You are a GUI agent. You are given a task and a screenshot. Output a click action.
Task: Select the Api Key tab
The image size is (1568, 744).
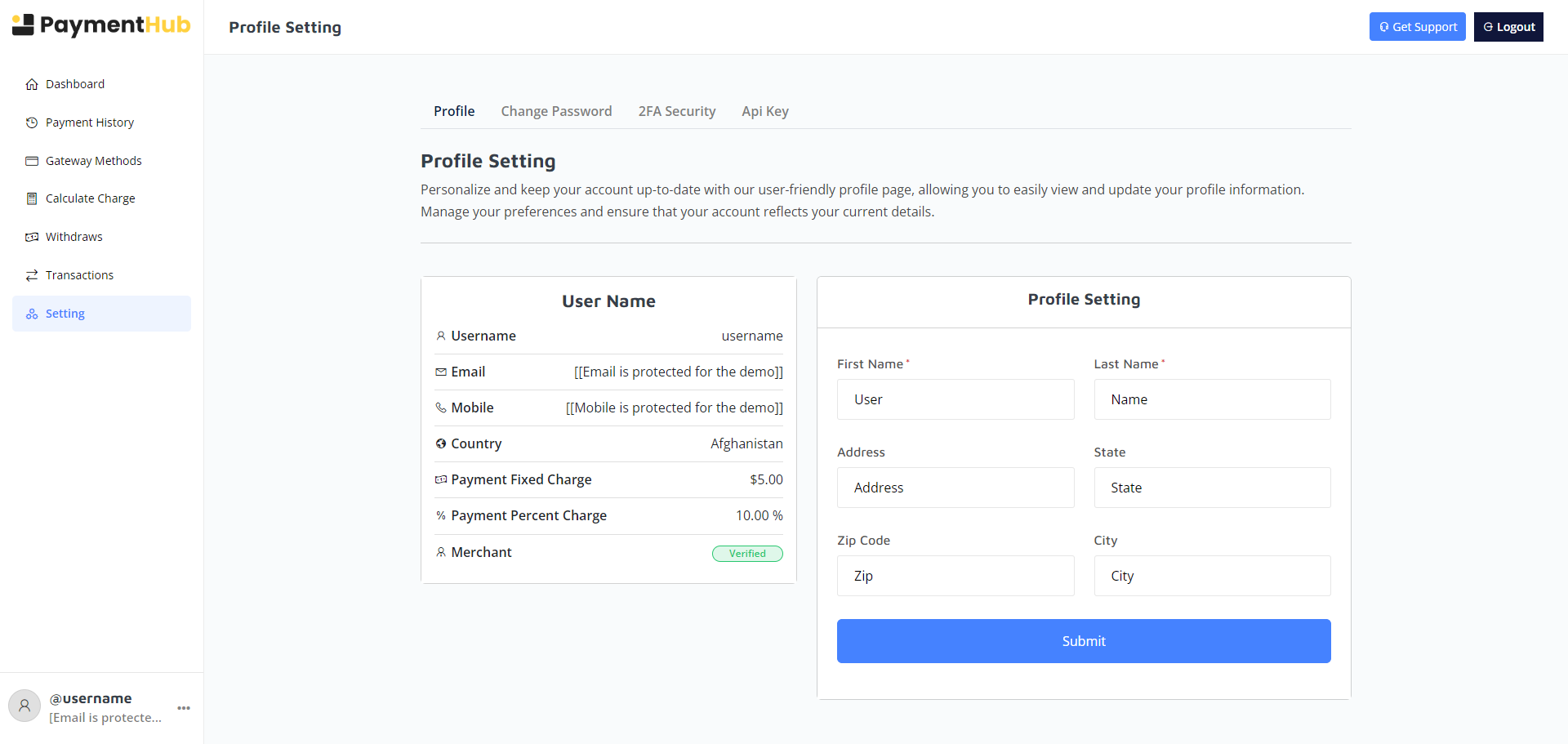point(764,111)
